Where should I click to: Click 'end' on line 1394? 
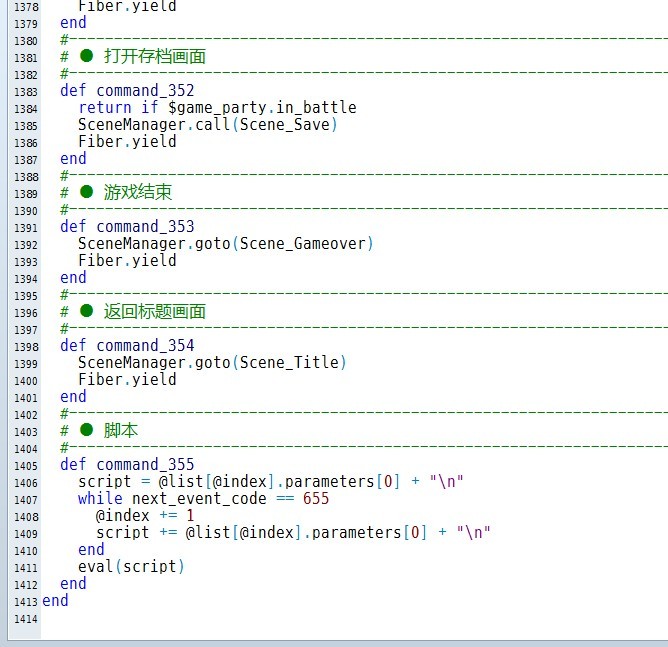point(73,278)
